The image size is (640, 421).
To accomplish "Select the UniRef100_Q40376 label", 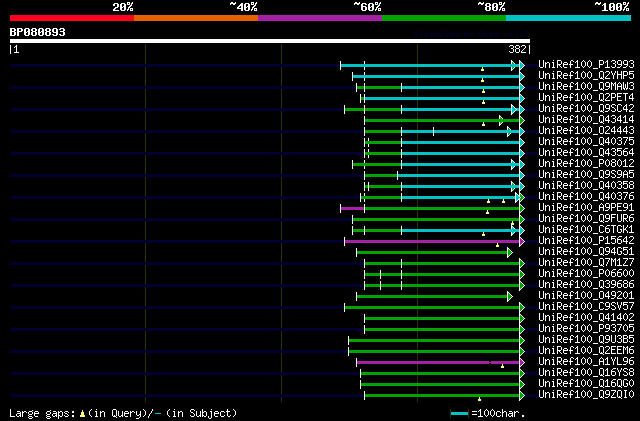I will (586, 197).
